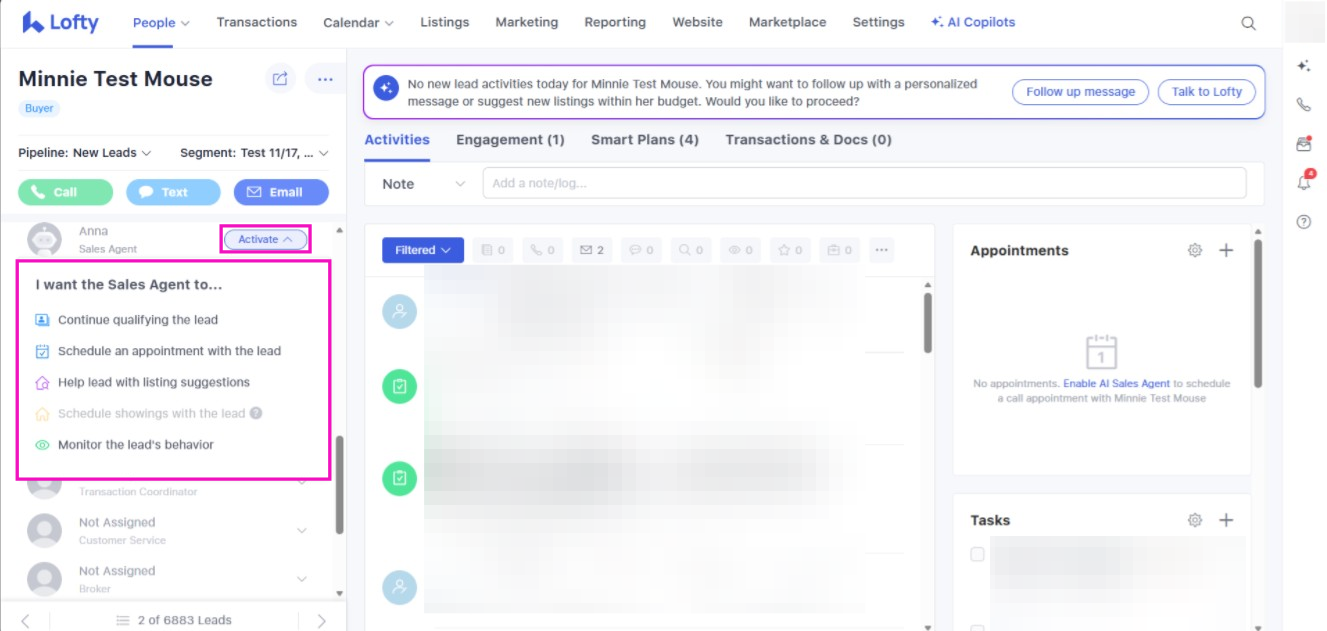Expand the Pipeline: New Leads dropdown
The height and width of the screenshot is (631, 1327).
pos(85,153)
